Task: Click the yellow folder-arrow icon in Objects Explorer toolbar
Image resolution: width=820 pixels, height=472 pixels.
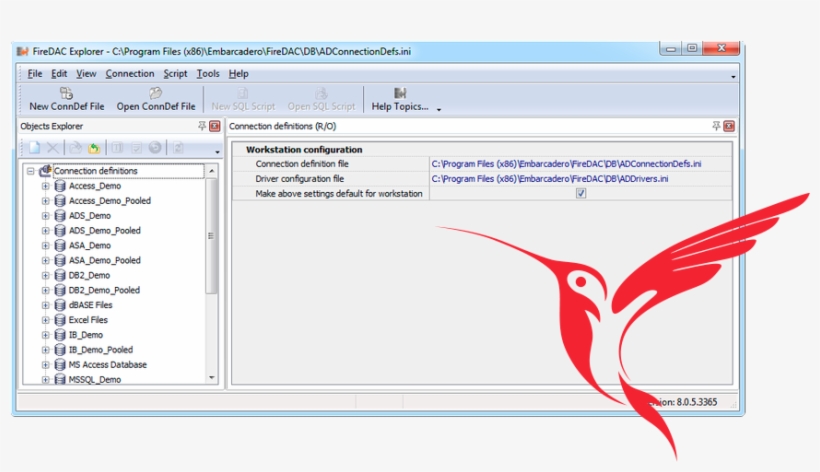Action: click(94, 148)
